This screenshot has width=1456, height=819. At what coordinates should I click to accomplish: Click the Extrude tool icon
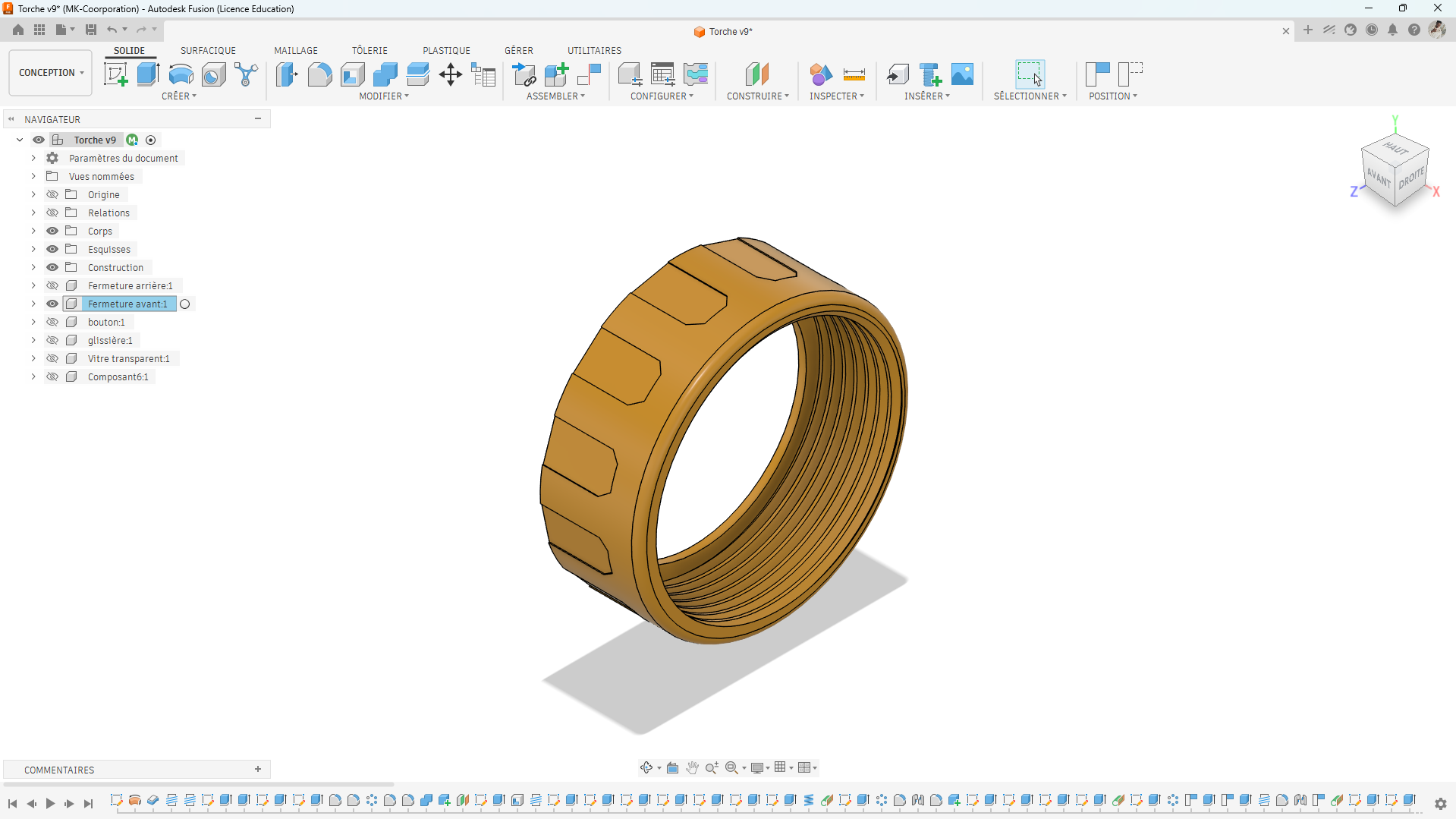click(x=148, y=74)
